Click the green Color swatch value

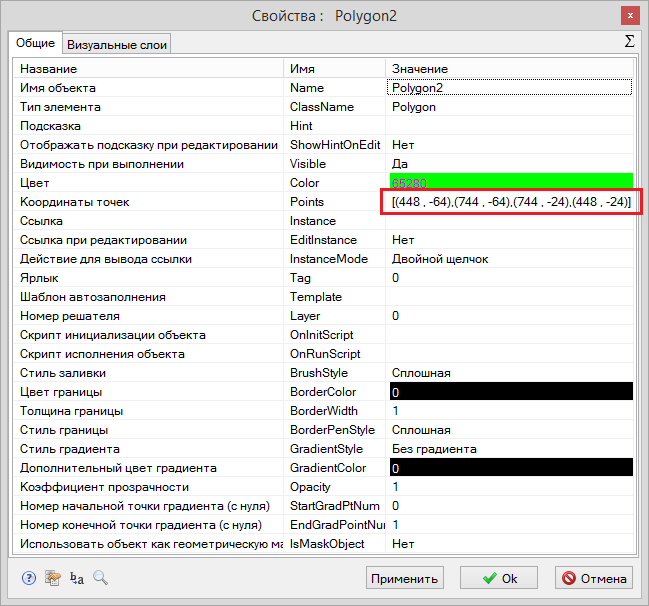coord(509,183)
